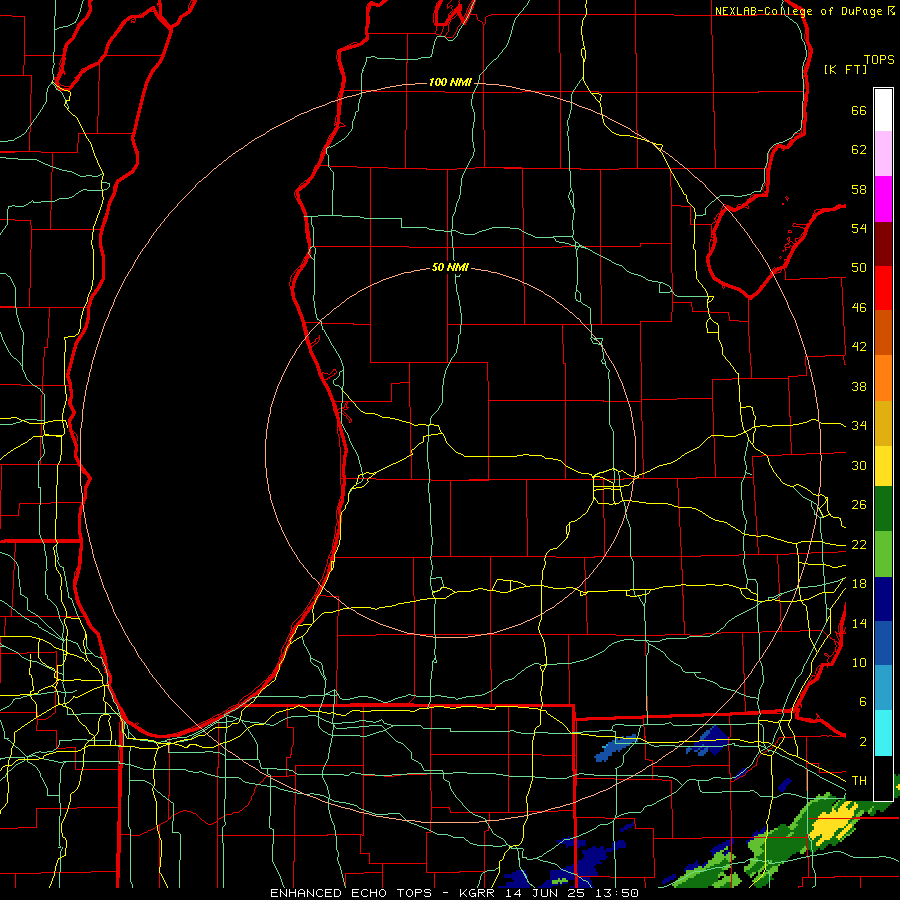Click the TOPS legend title
The width and height of the screenshot is (900, 900).
(879, 60)
